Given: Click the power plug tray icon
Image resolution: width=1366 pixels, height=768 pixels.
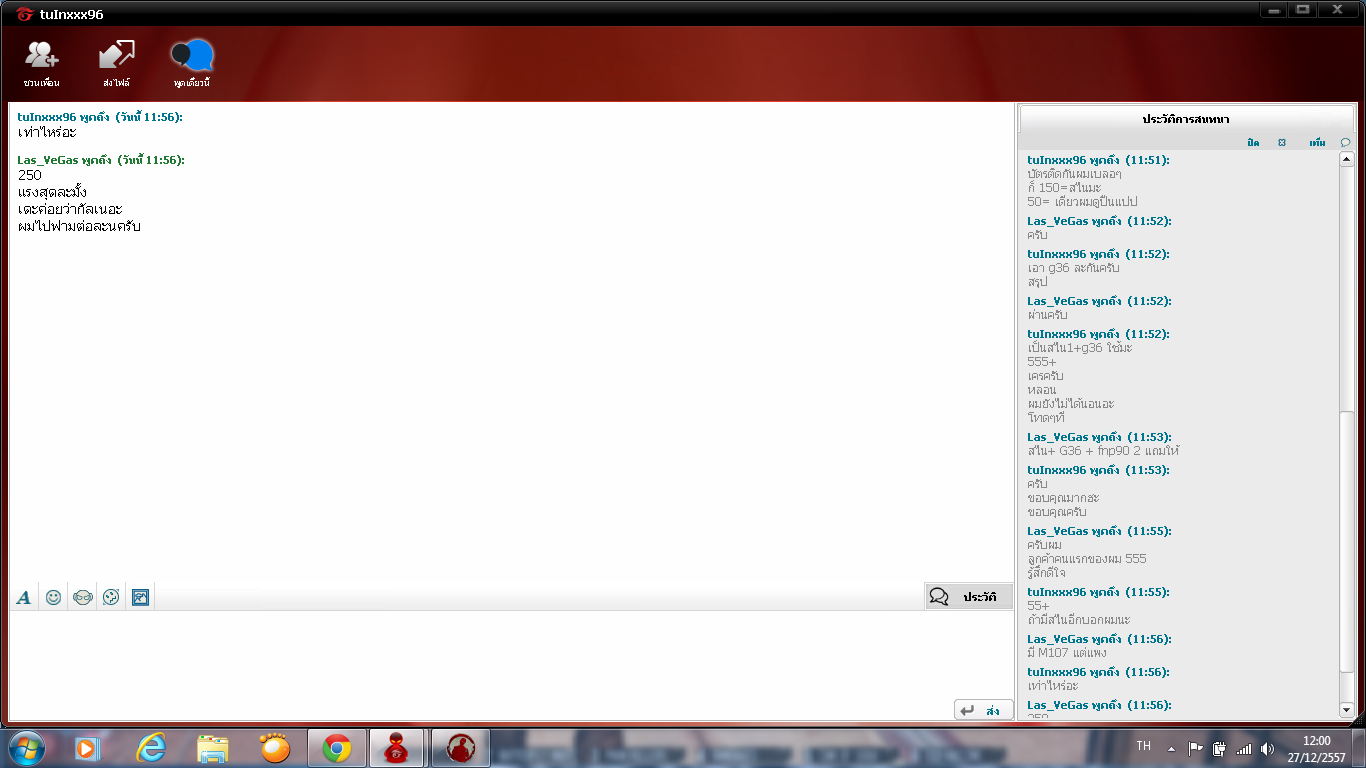Looking at the screenshot, I should coord(1219,748).
